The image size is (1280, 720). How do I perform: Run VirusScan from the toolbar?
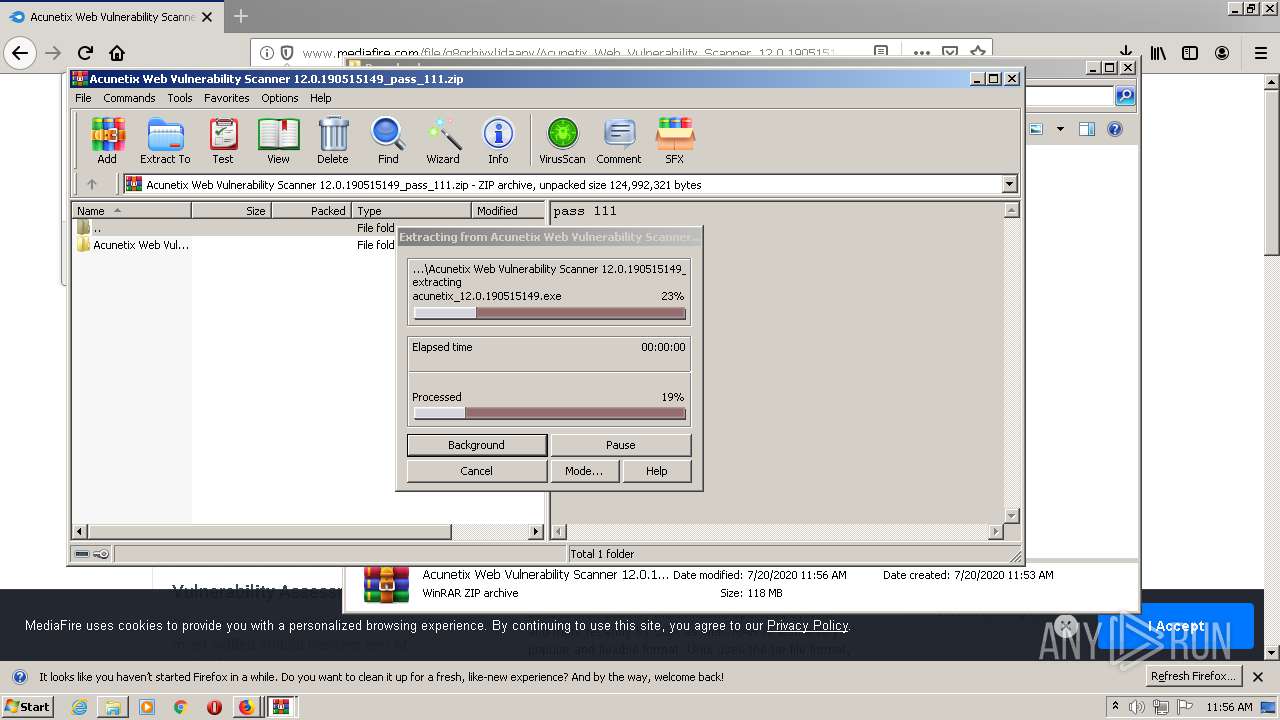pos(562,140)
